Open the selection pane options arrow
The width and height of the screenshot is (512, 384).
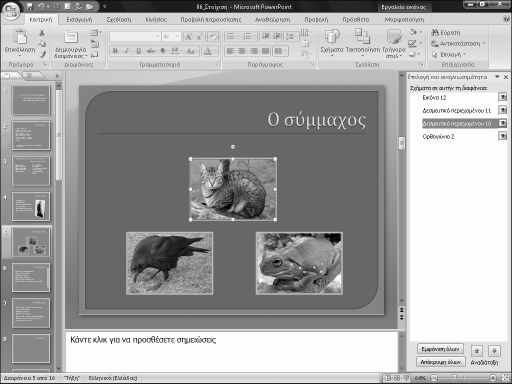[x=497, y=77]
